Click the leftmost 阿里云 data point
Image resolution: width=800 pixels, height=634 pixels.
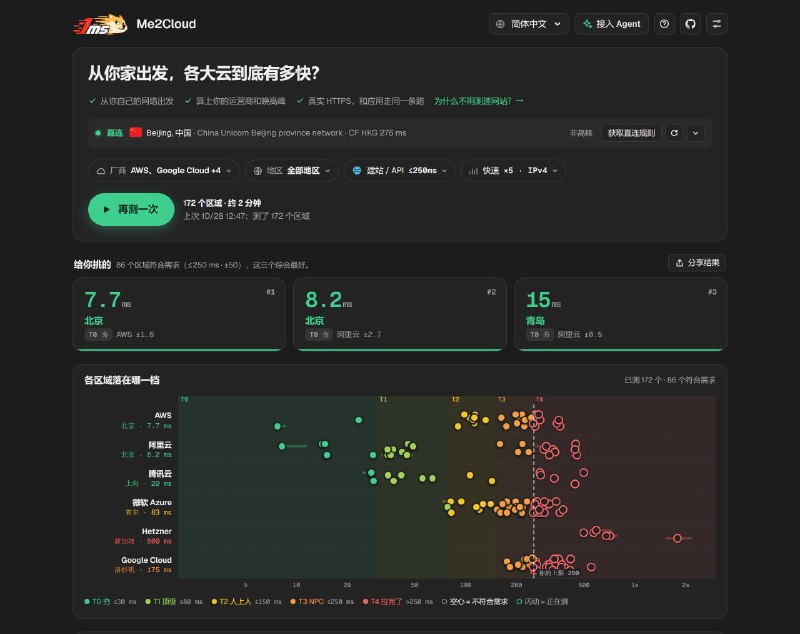(x=282, y=446)
